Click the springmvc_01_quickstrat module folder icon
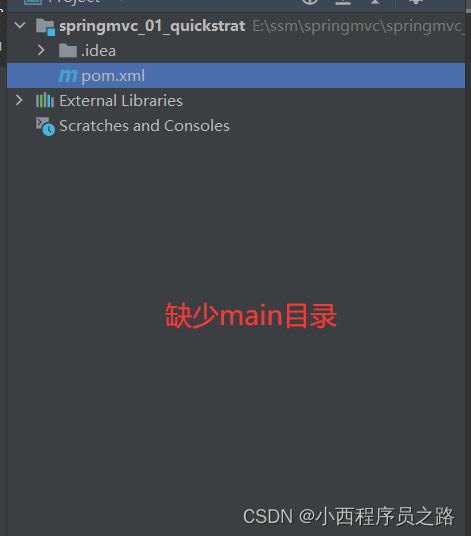The width and height of the screenshot is (471, 536). tap(45, 27)
